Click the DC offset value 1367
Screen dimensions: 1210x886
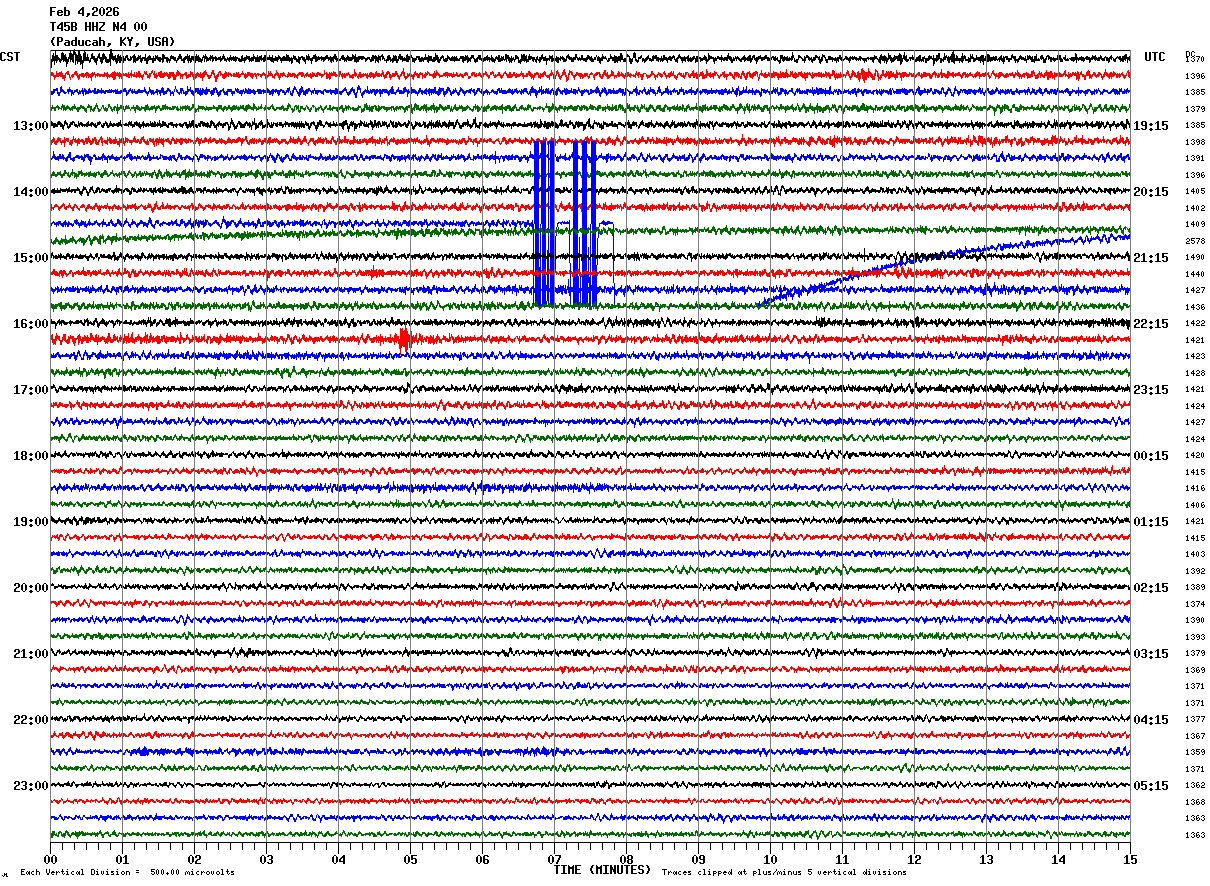tap(1195, 736)
